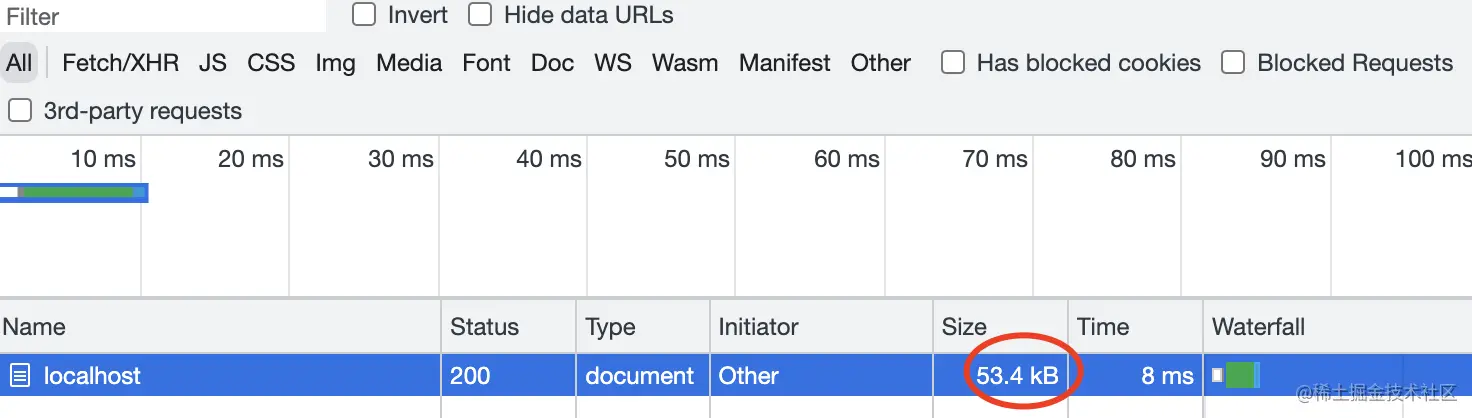
Task: Enable the Invert filter checkbox
Action: (364, 15)
